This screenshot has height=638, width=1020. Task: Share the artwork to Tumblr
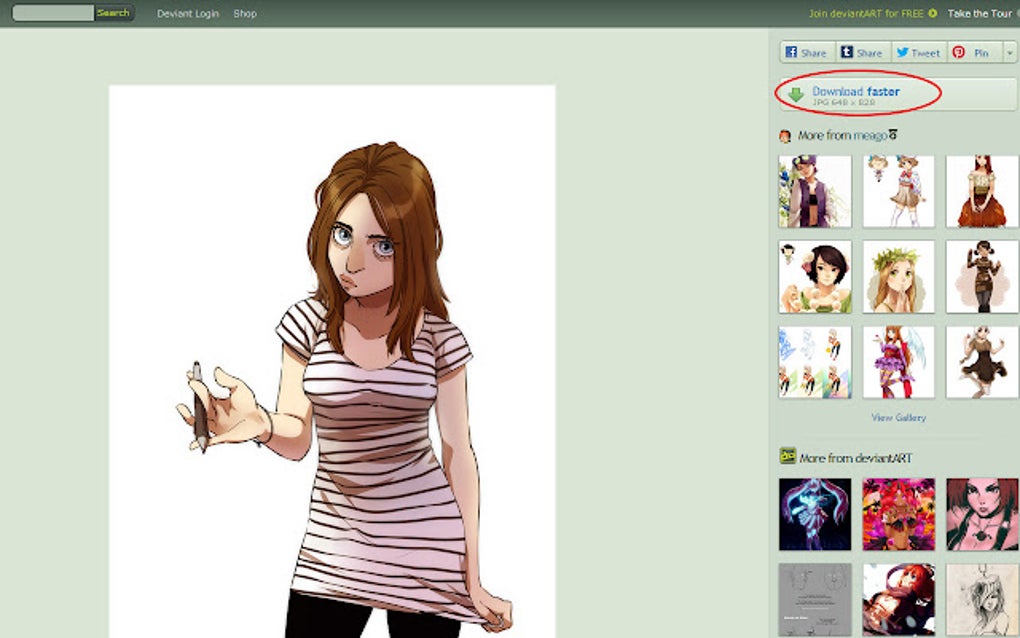pyautogui.click(x=862, y=52)
